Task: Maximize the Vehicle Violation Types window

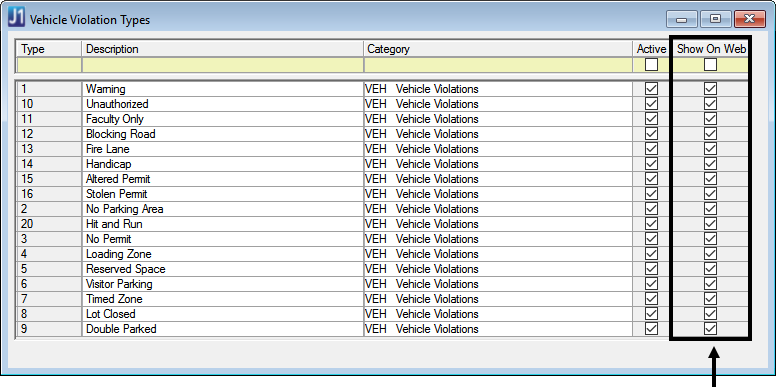Action: tap(715, 20)
